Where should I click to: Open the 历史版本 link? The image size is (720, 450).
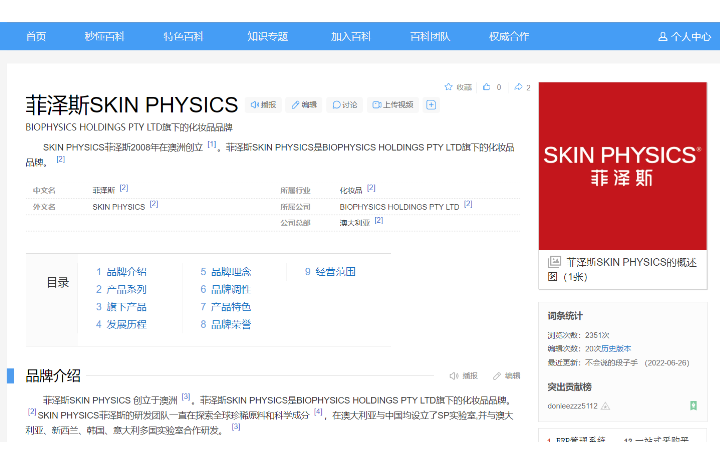coord(616,349)
